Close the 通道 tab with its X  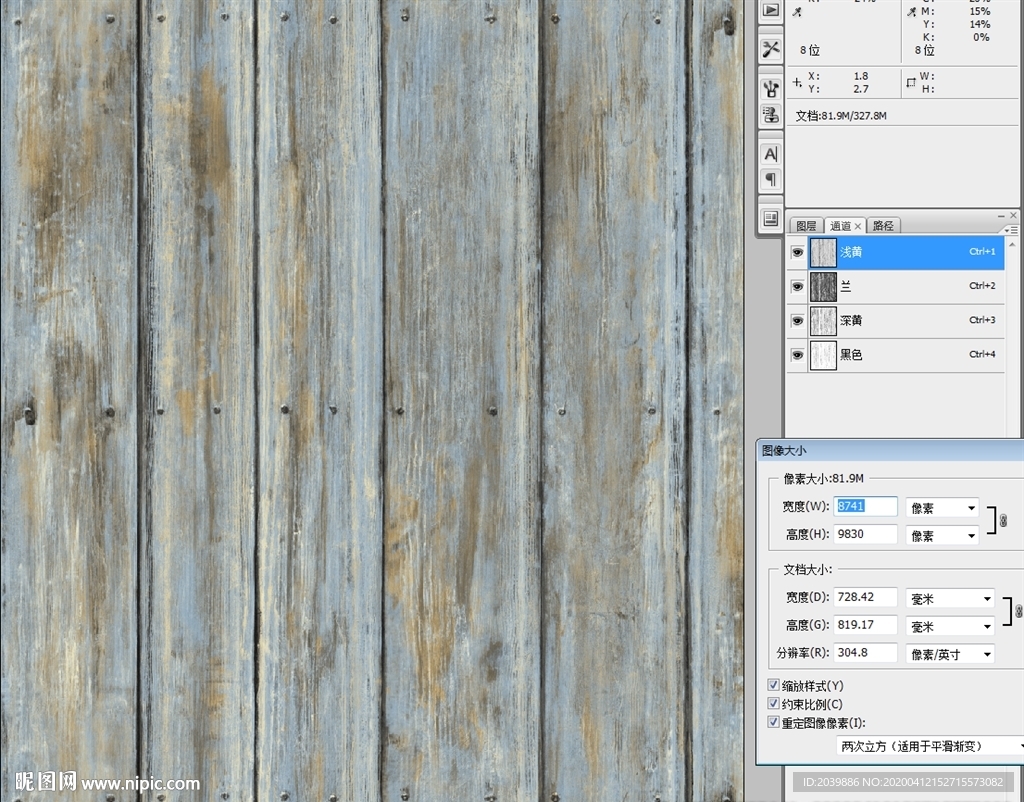[x=858, y=226]
